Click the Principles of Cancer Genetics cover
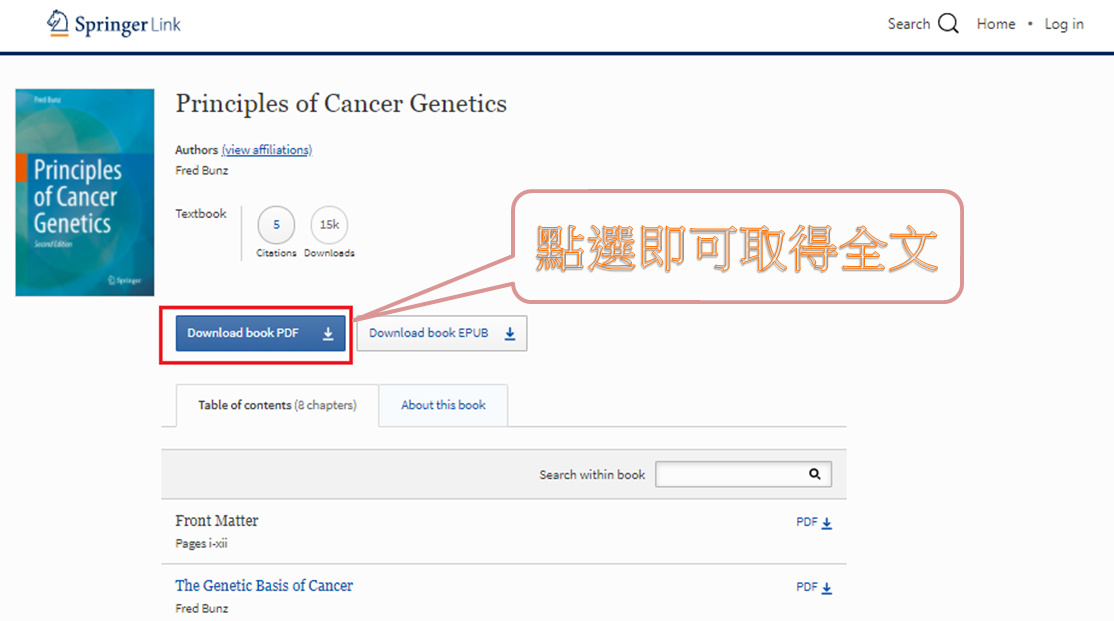This screenshot has height=621, width=1114. [85, 192]
